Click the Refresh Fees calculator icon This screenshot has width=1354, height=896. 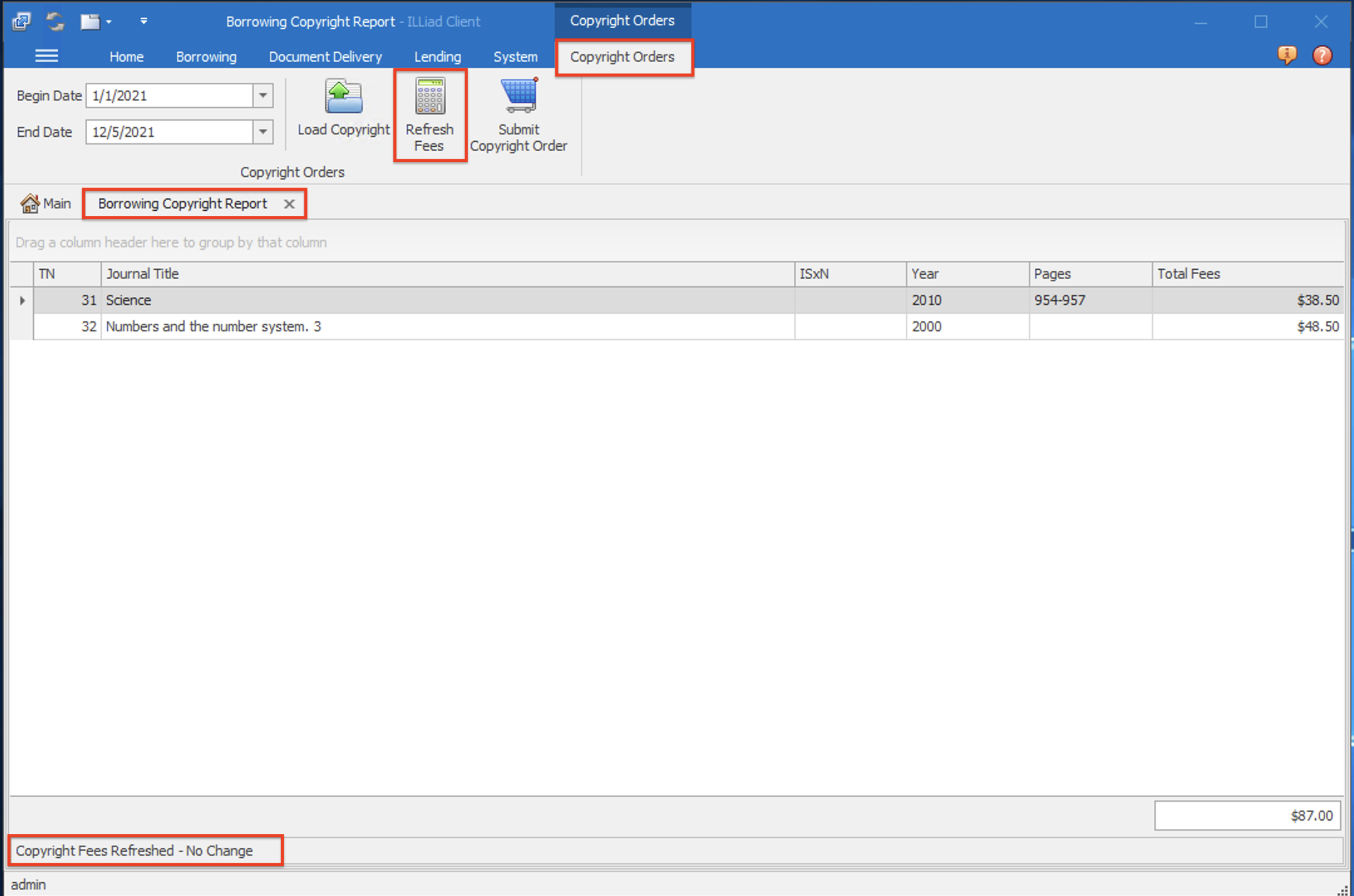coord(429,96)
